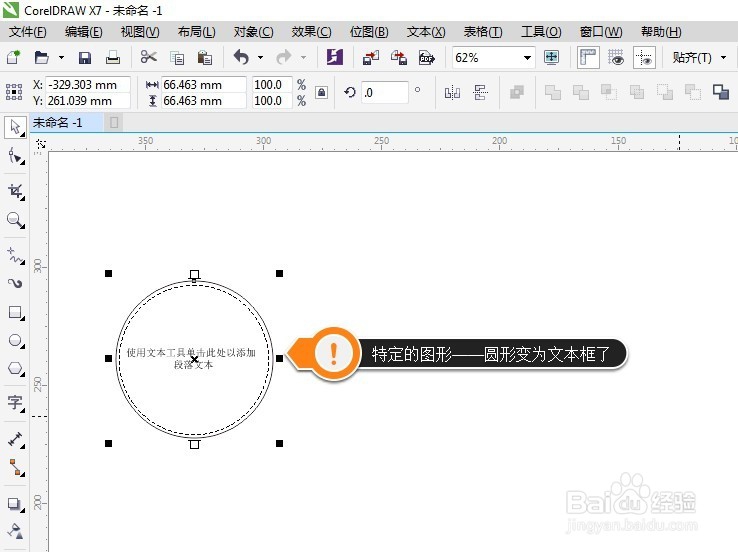
Task: Click the wrap text alignment icon
Action: coord(480,92)
